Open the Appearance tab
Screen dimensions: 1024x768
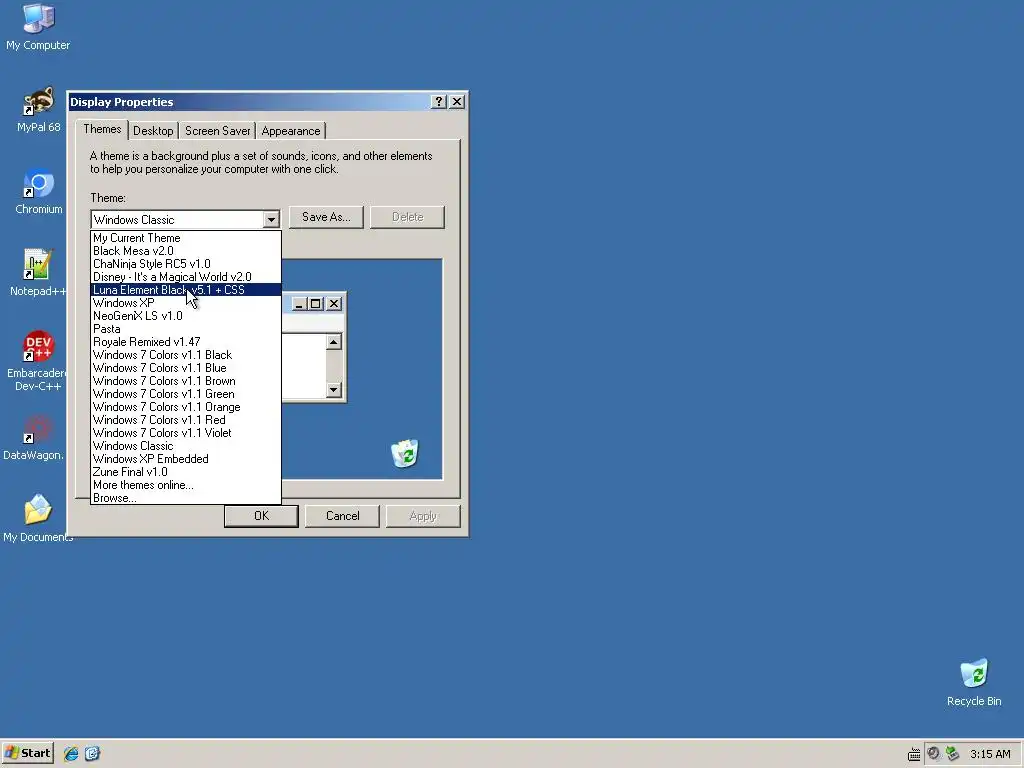[x=291, y=131]
